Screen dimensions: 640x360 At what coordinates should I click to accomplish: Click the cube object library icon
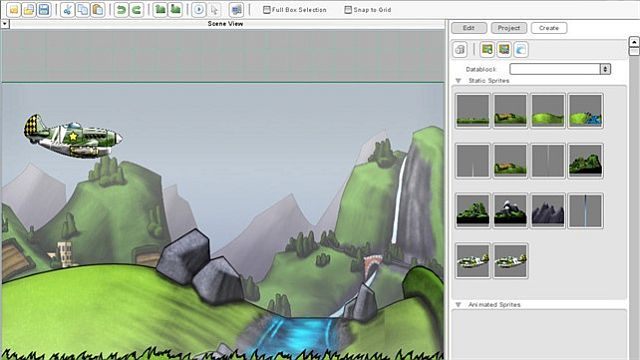click(x=460, y=50)
